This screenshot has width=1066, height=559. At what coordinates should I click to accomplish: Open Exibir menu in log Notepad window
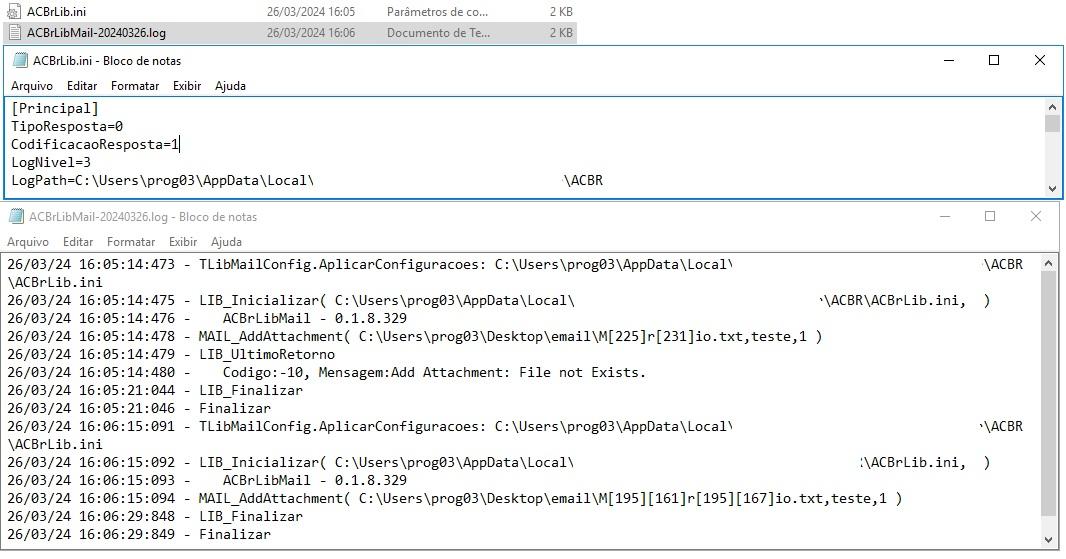click(183, 241)
